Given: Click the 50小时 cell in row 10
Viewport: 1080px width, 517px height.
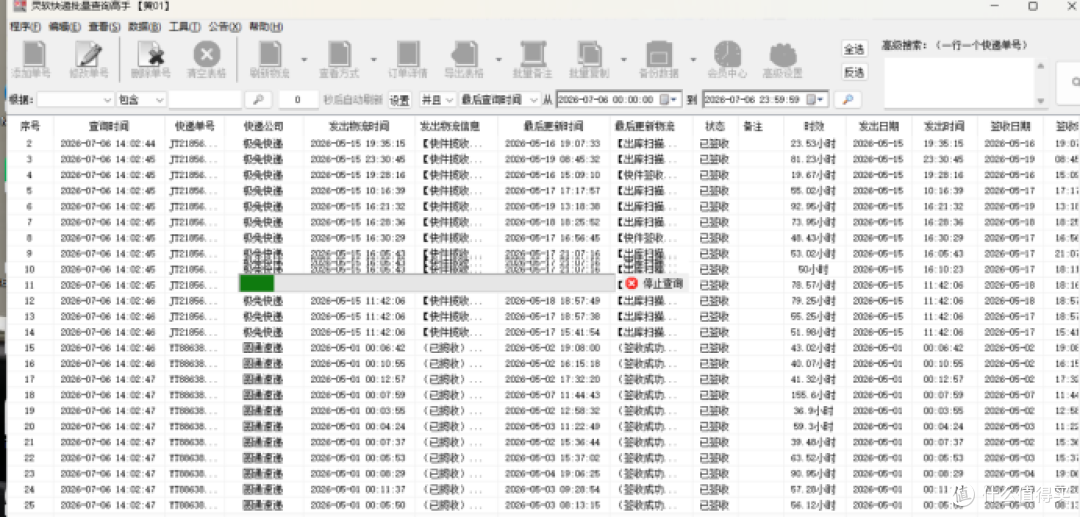Looking at the screenshot, I should click(x=814, y=269).
